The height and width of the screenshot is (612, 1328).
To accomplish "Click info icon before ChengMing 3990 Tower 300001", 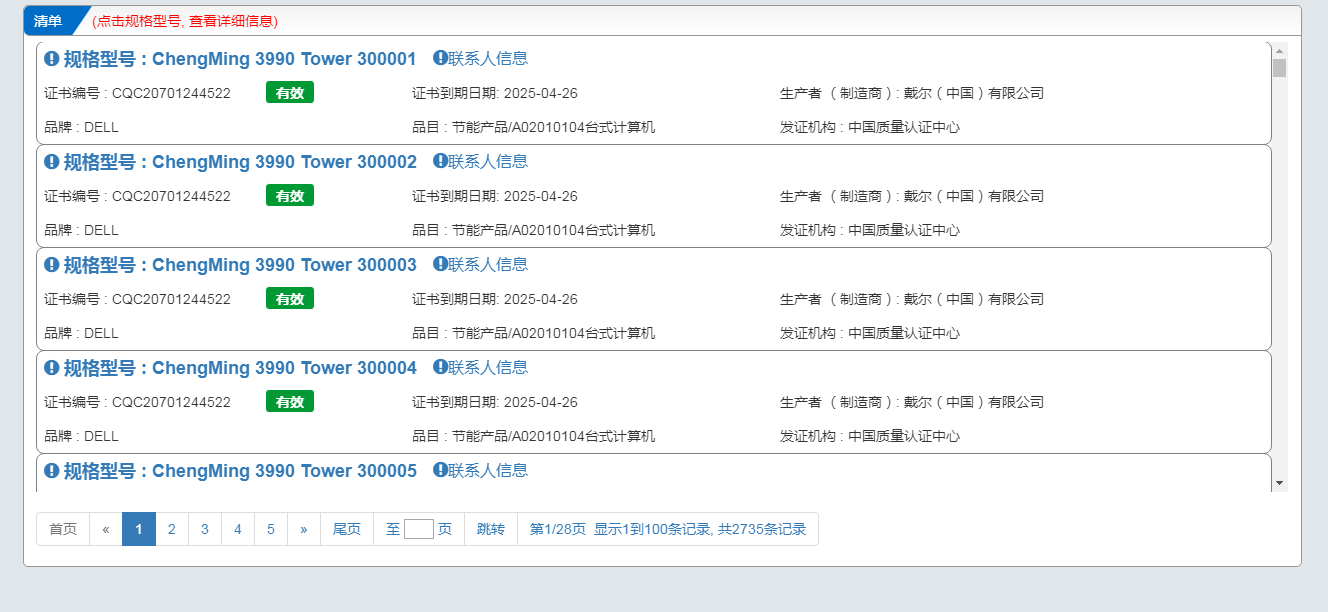I will pyautogui.click(x=52, y=59).
